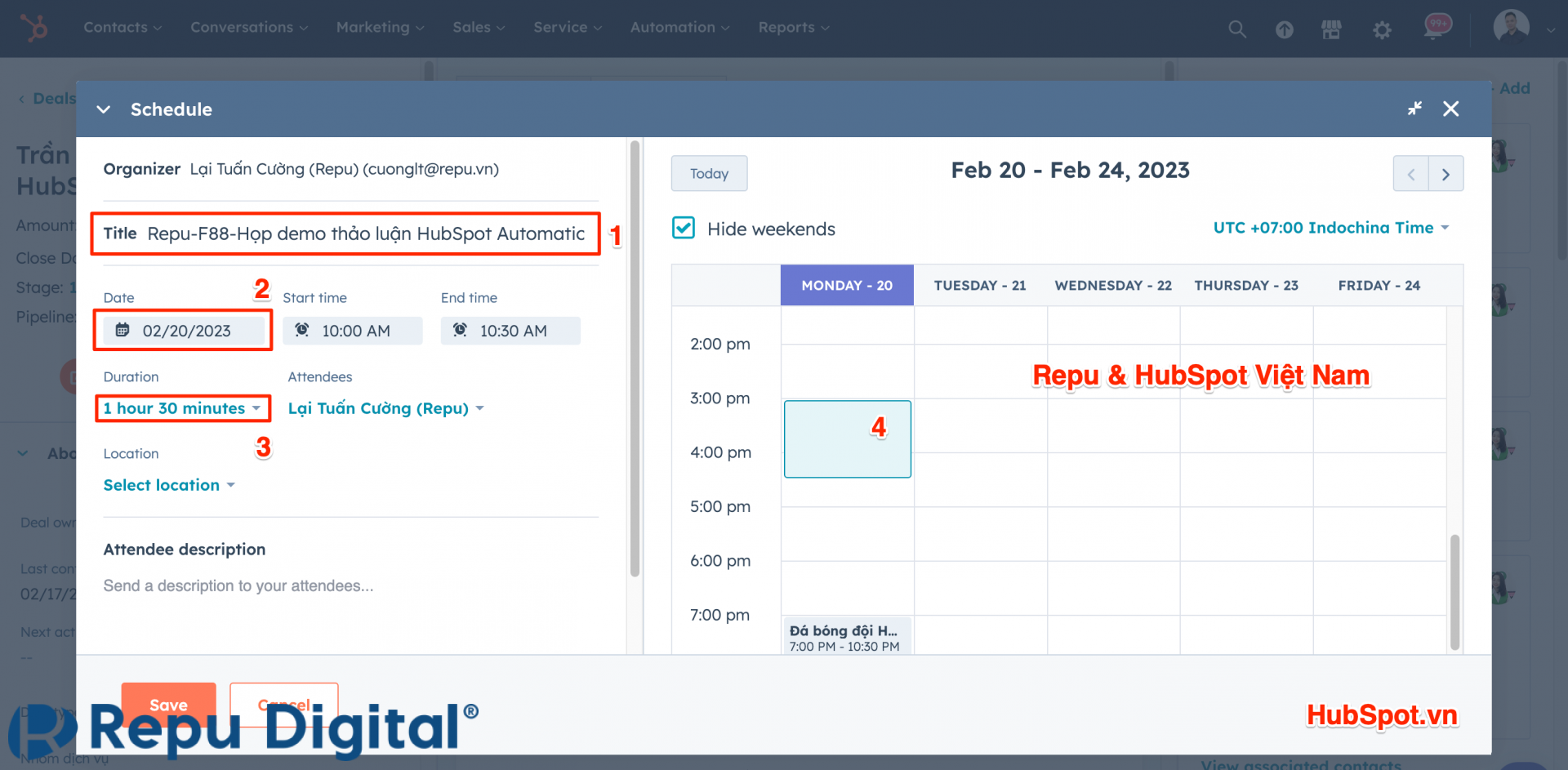Select the WEDNESDAY - 22 column header
1568x770 pixels.
pos(1113,285)
